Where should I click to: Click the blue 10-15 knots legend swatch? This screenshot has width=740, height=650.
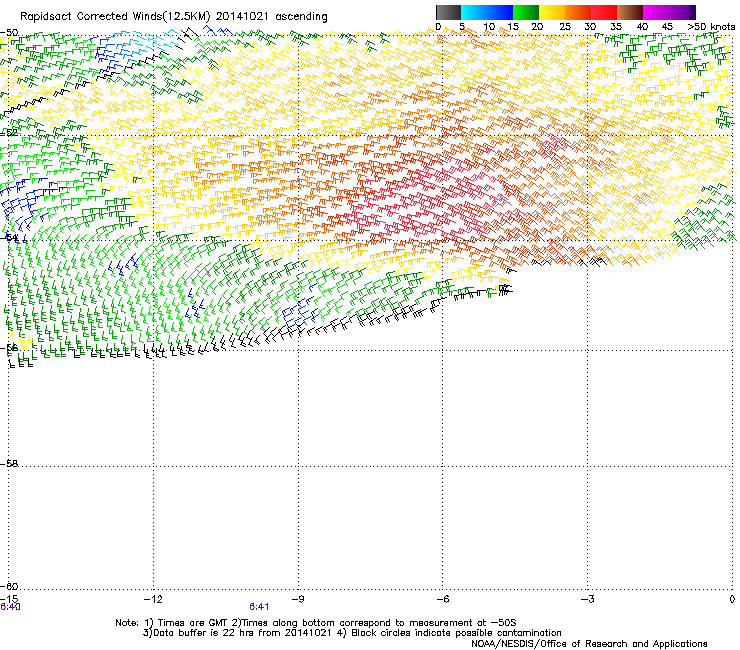pos(500,12)
